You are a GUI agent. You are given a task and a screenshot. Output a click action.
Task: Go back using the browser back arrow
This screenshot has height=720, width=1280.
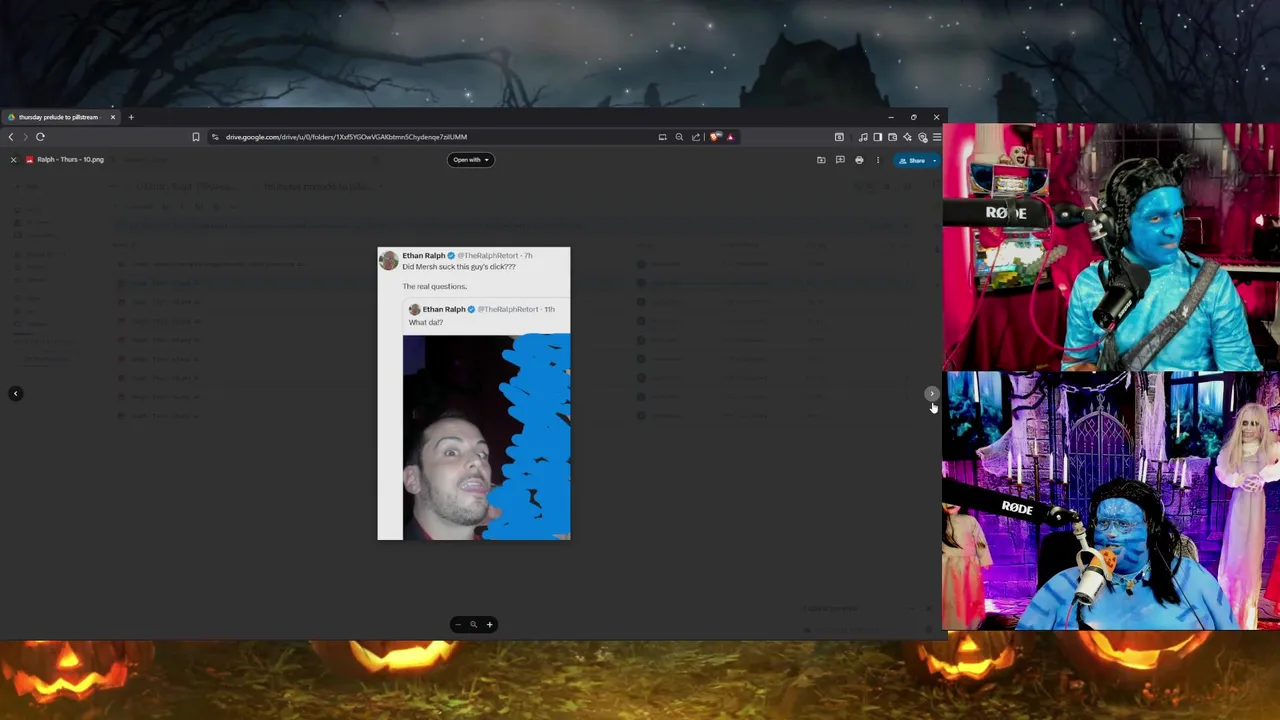tap(11, 137)
